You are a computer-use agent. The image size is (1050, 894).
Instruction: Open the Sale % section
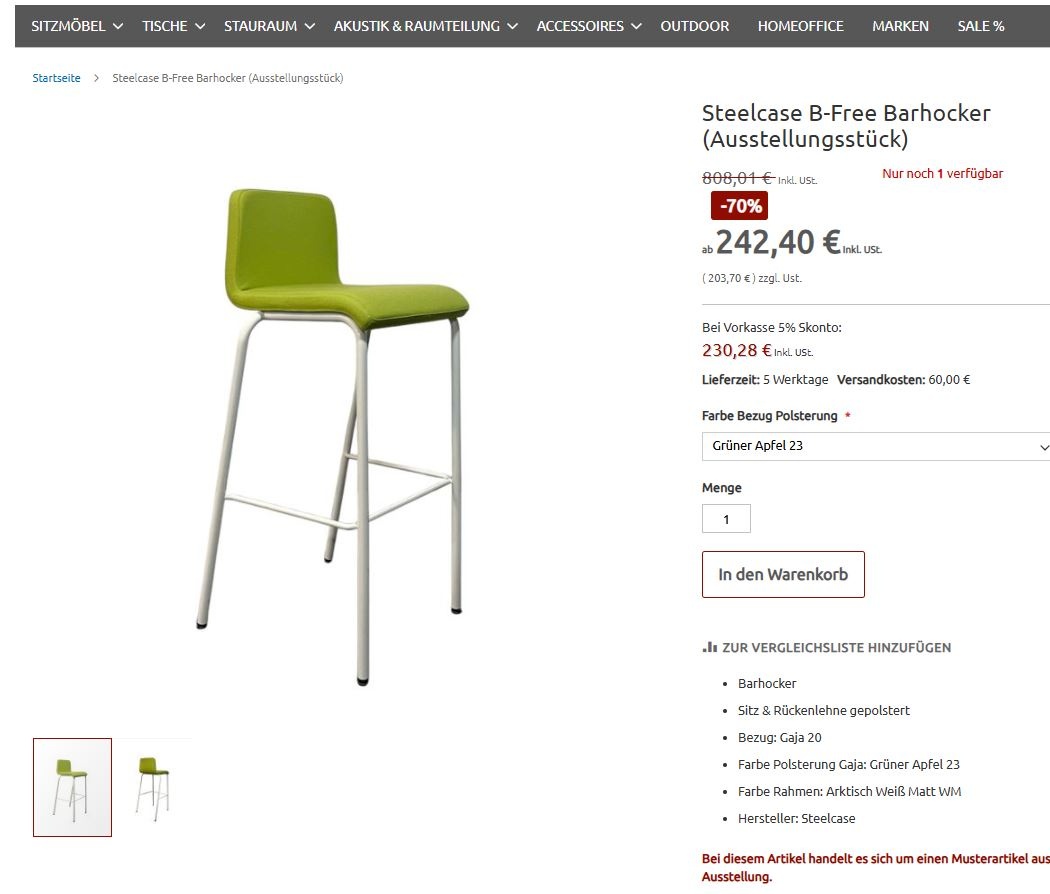pyautogui.click(x=980, y=26)
